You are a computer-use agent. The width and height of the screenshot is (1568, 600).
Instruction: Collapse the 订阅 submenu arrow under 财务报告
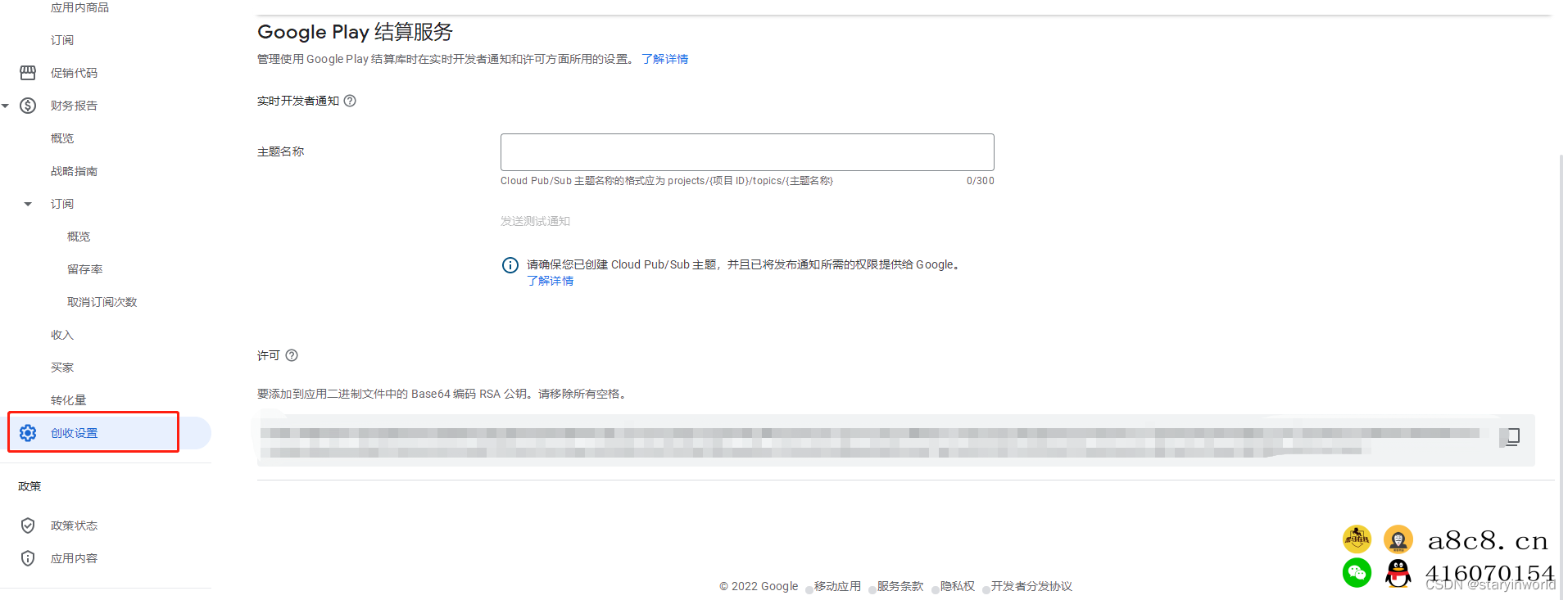point(28,204)
